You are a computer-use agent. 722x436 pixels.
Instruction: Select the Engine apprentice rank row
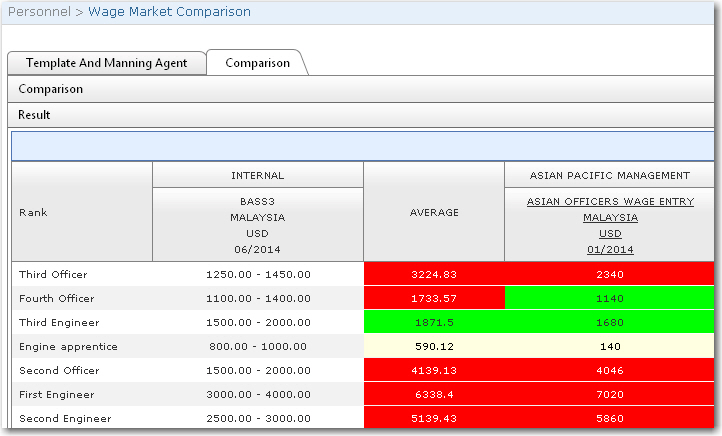coord(68,347)
